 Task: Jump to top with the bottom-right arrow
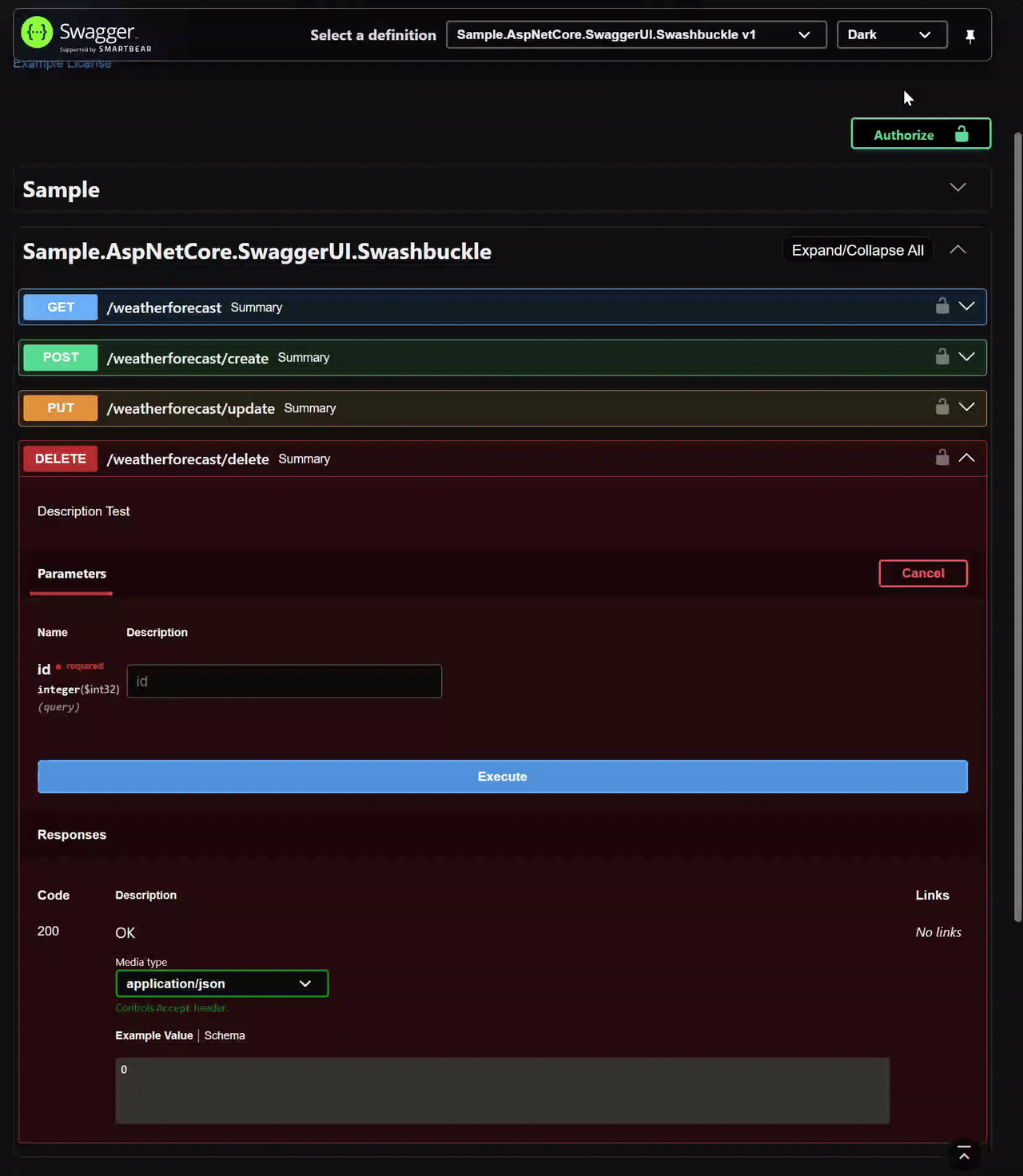point(964,1154)
